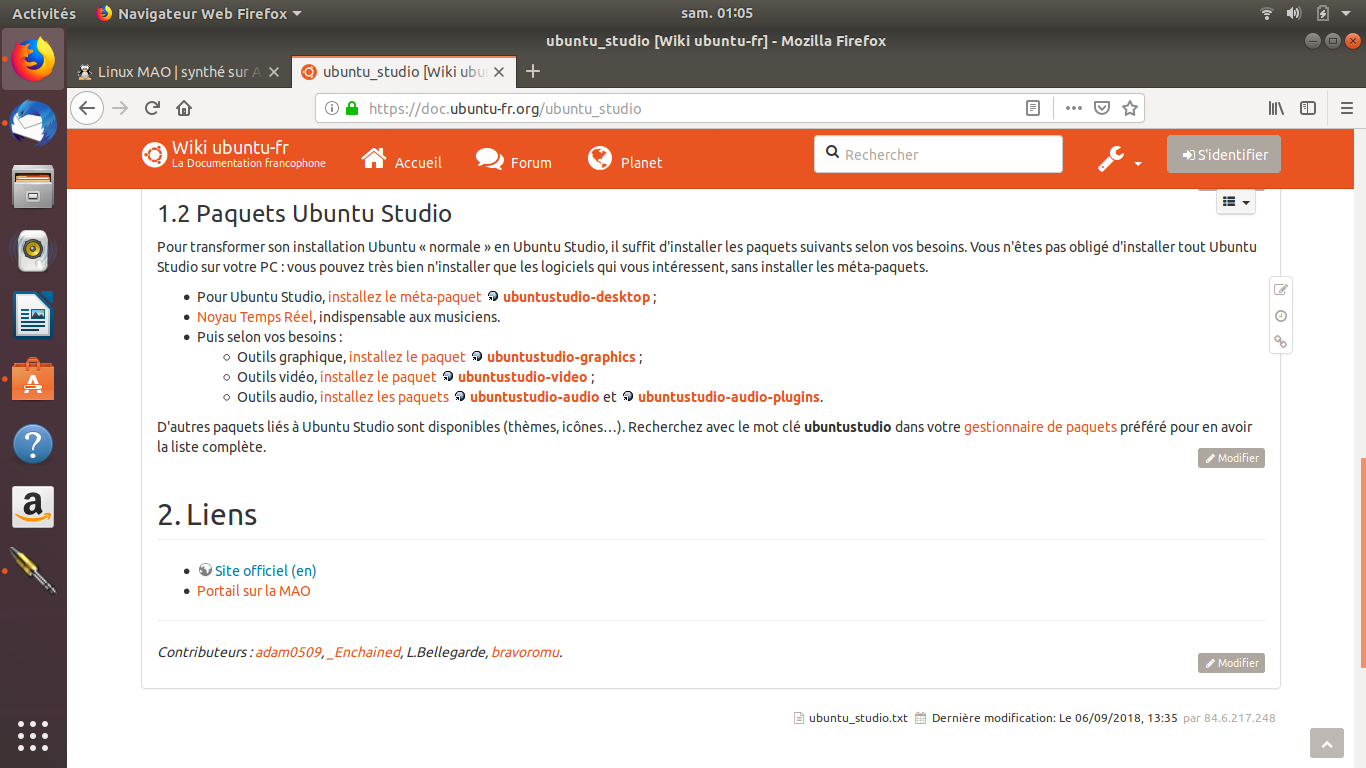The height and width of the screenshot is (768, 1366).
Task: Go back to the previous page
Action: pos(87,108)
